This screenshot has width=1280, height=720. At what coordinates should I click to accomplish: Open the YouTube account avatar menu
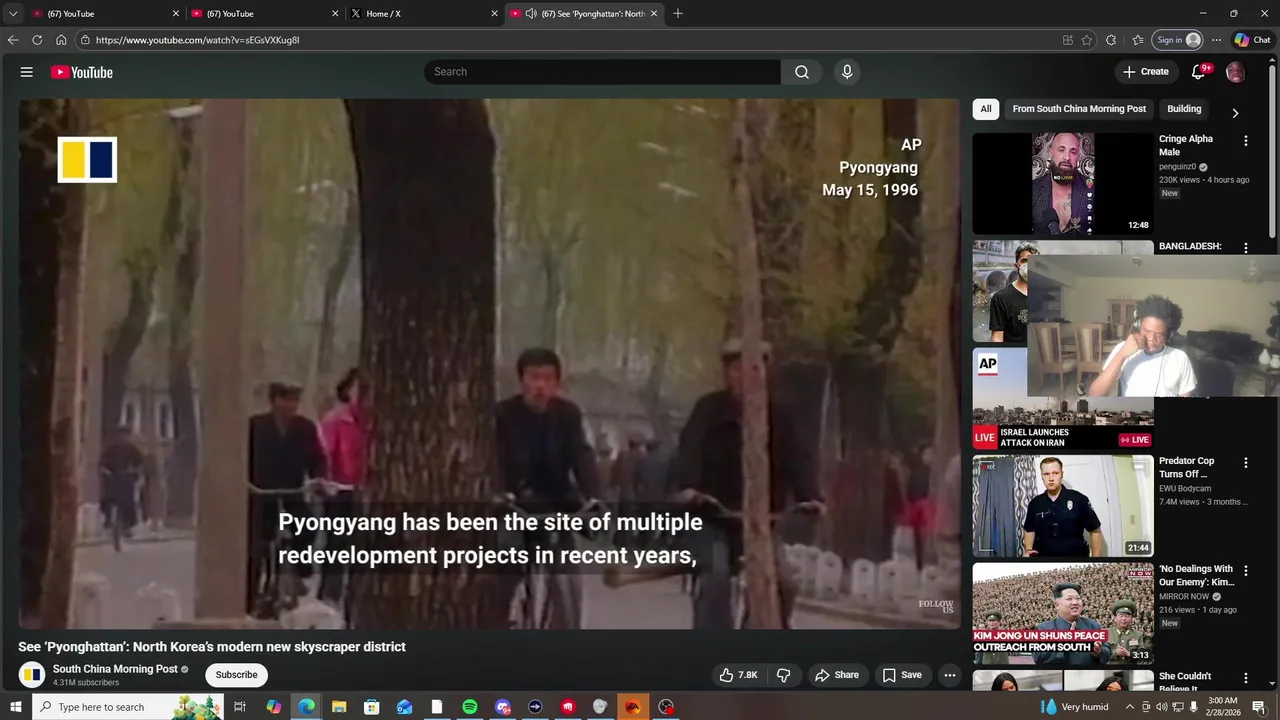tap(1235, 72)
